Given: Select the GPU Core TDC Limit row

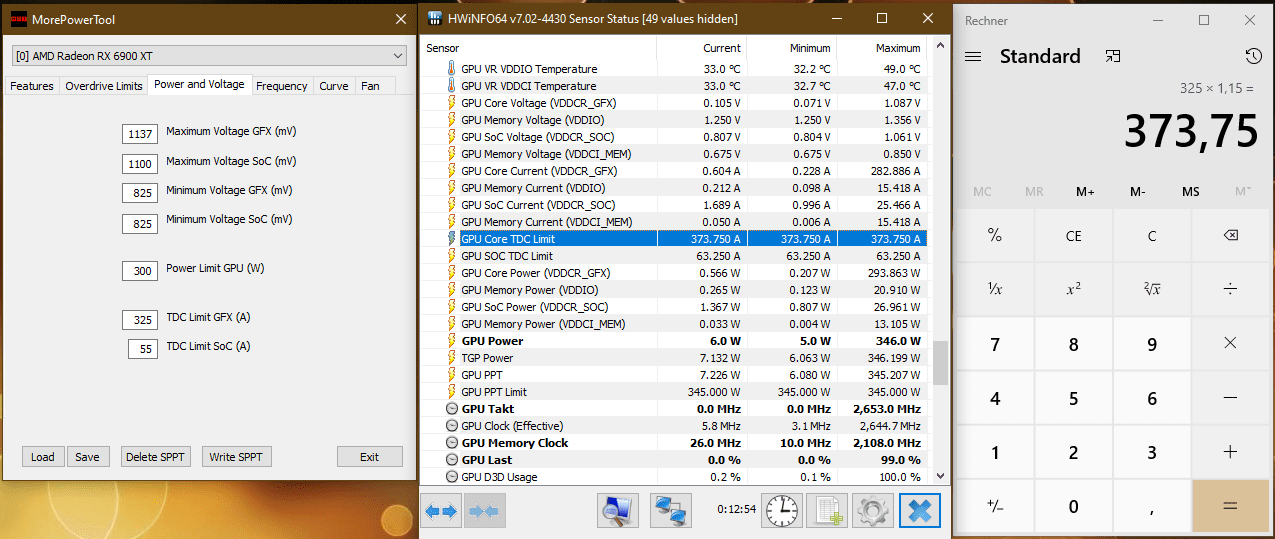Looking at the screenshot, I should (x=686, y=239).
